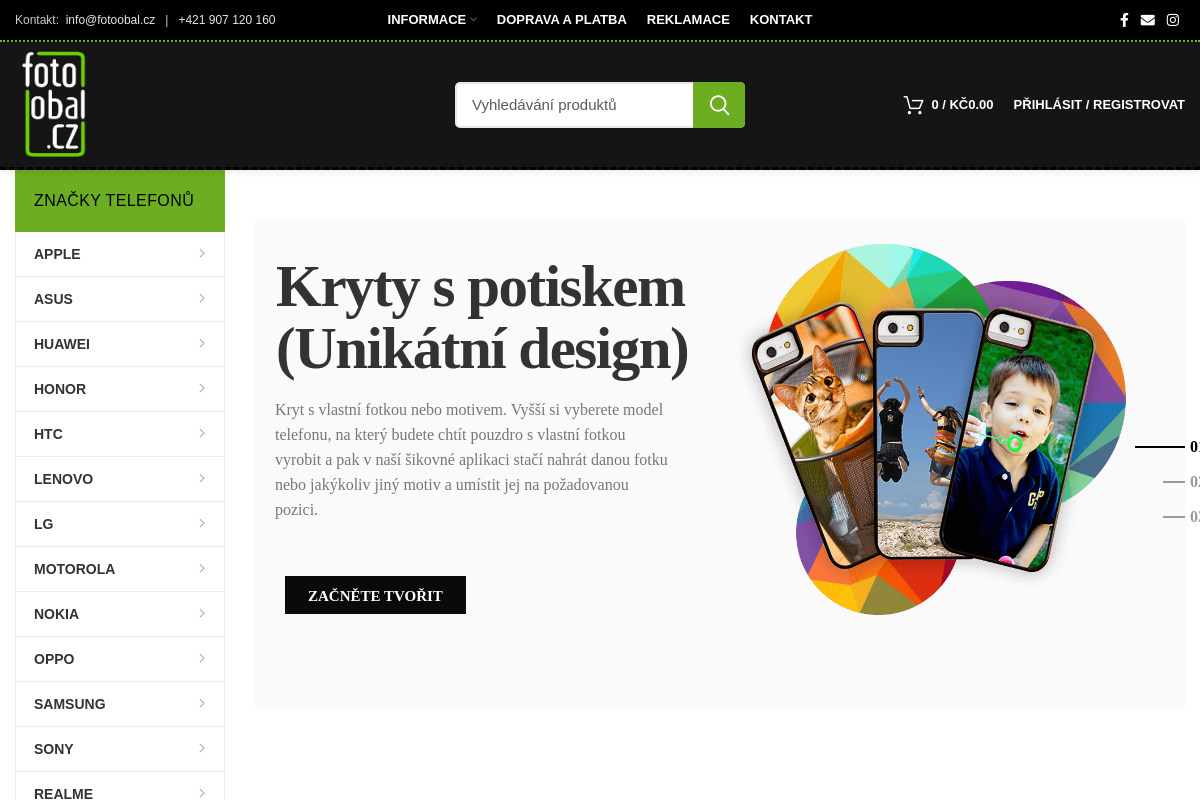Click the fotoobal.cz logo
The width and height of the screenshot is (1200, 800).
coord(54,104)
